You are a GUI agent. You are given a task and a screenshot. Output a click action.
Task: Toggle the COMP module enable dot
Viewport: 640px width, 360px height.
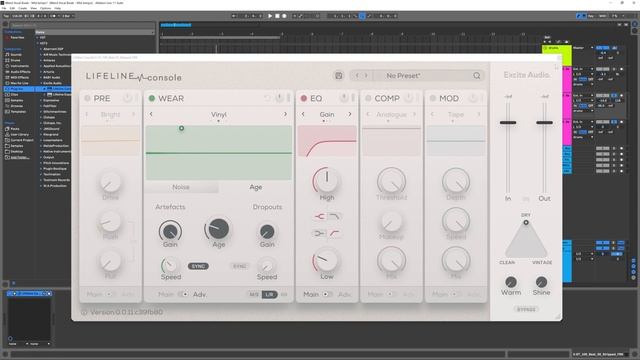click(368, 98)
